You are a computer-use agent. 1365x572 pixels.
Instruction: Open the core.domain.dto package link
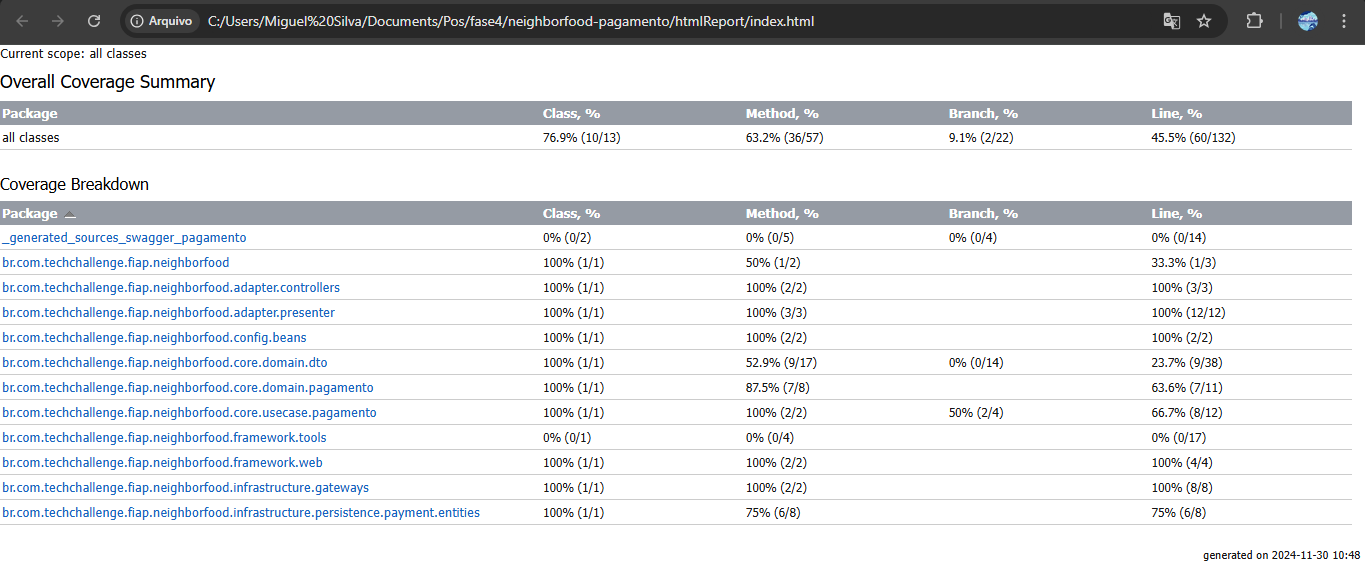click(165, 363)
